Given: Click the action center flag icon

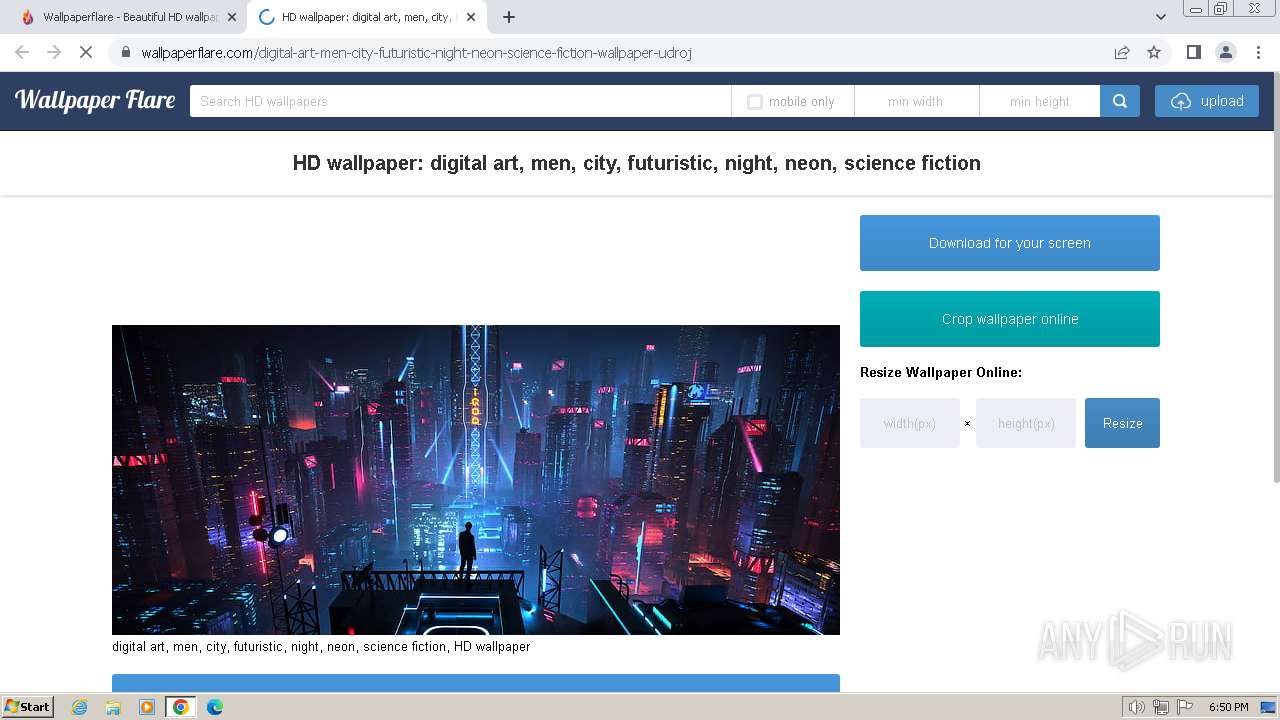Looking at the screenshot, I should 1184,707.
